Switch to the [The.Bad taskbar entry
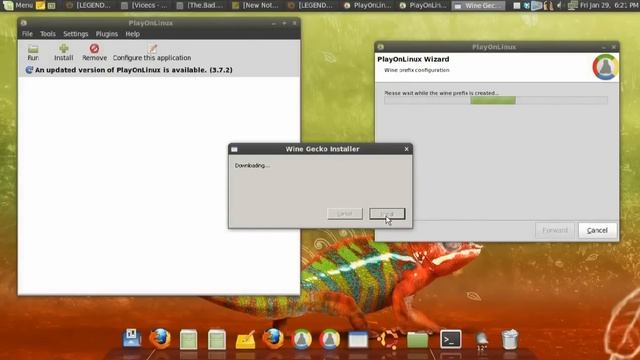 (201, 5)
